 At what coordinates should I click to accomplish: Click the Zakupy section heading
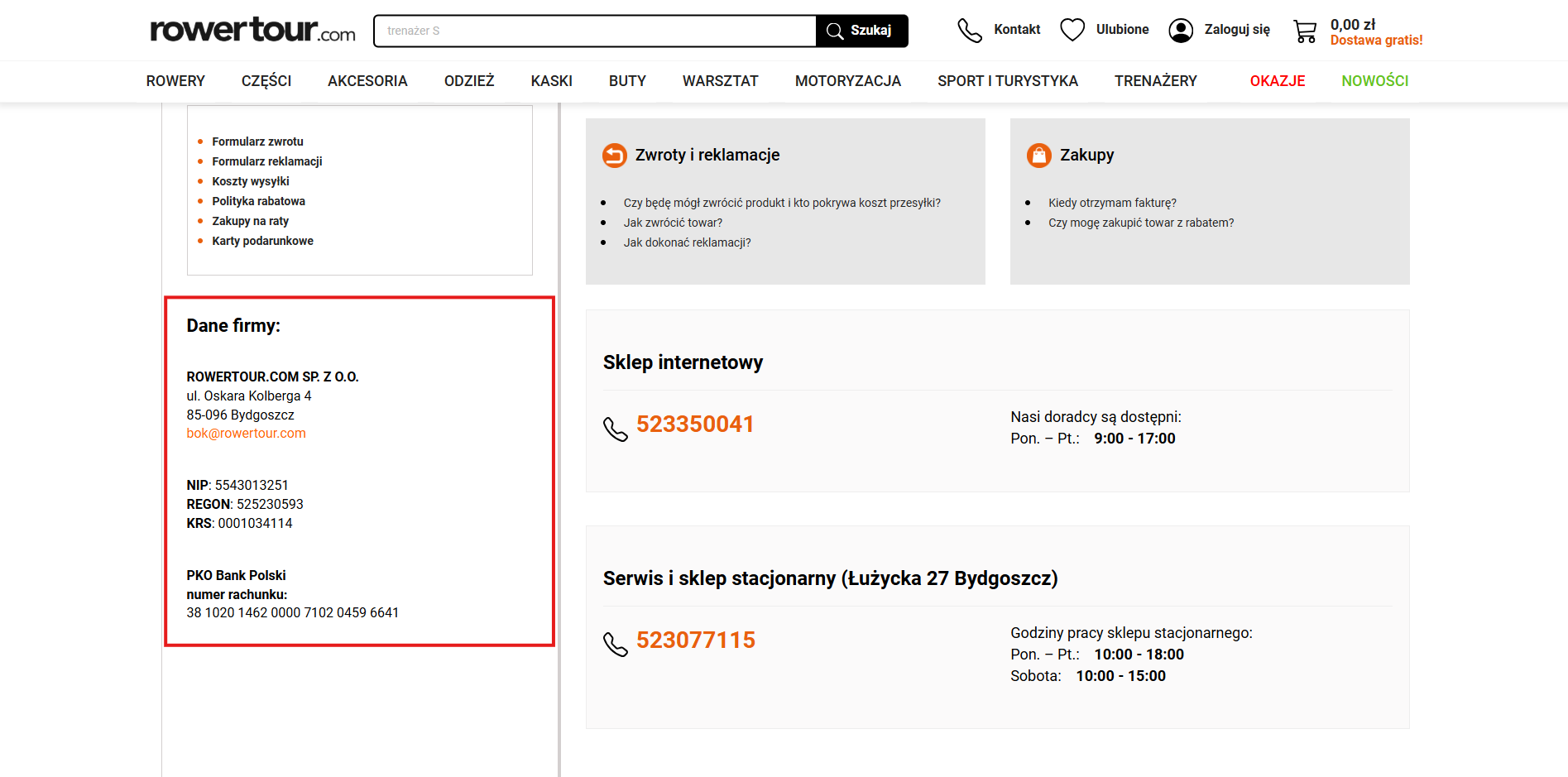[1087, 155]
